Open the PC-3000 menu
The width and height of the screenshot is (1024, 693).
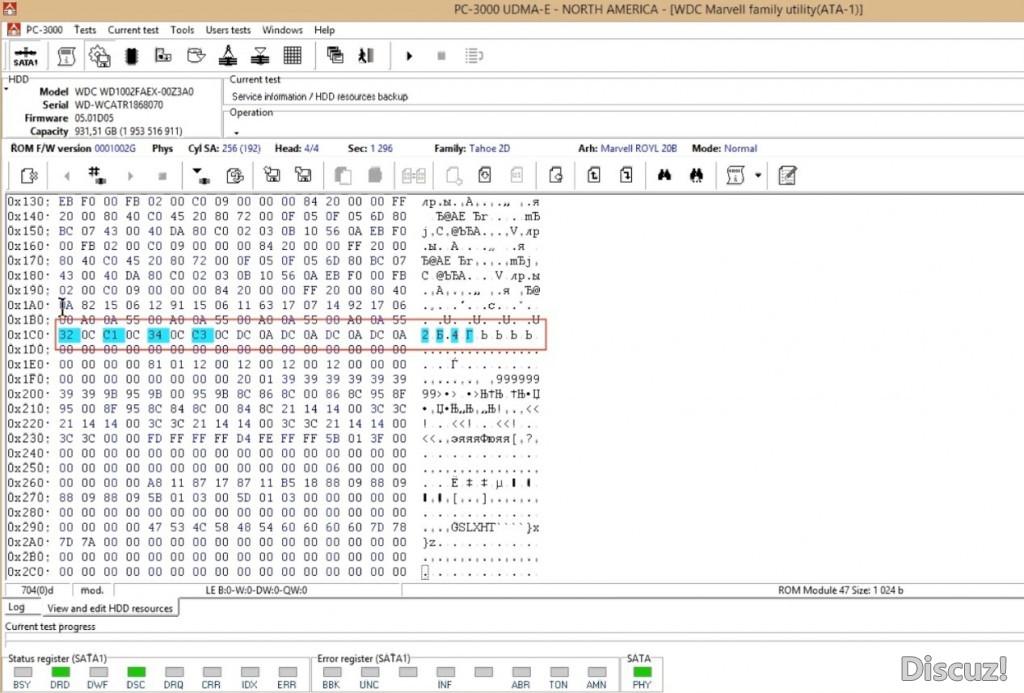click(44, 30)
